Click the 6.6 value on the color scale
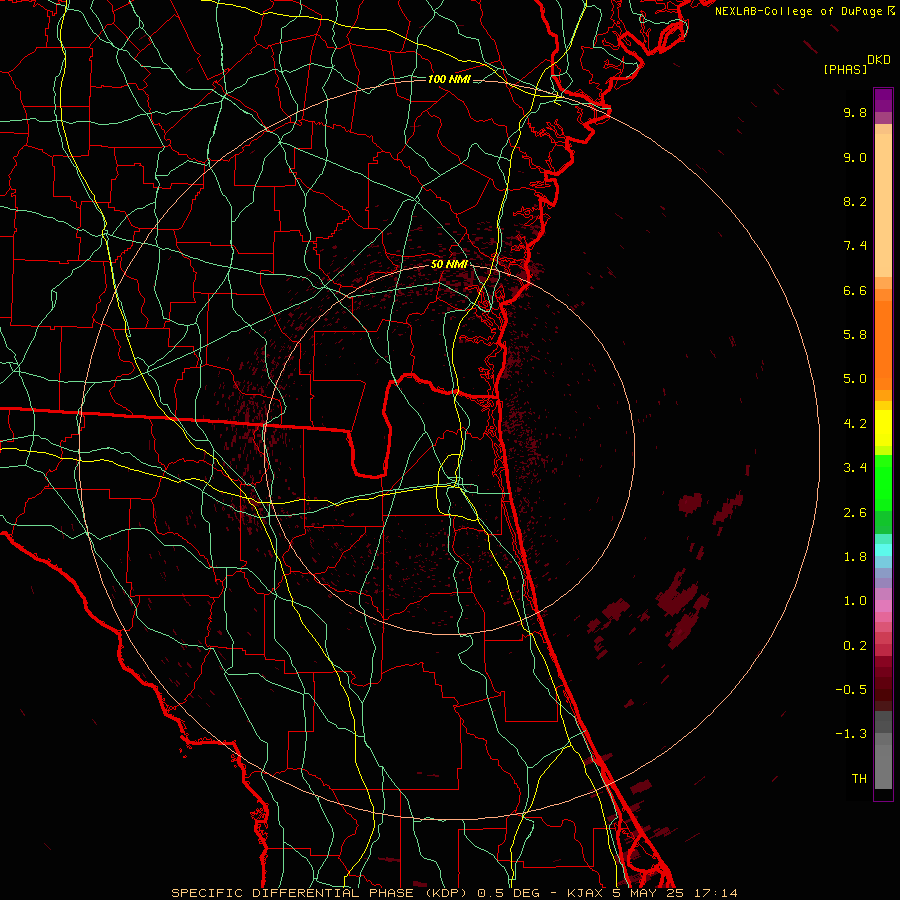The height and width of the screenshot is (900, 900). [855, 290]
